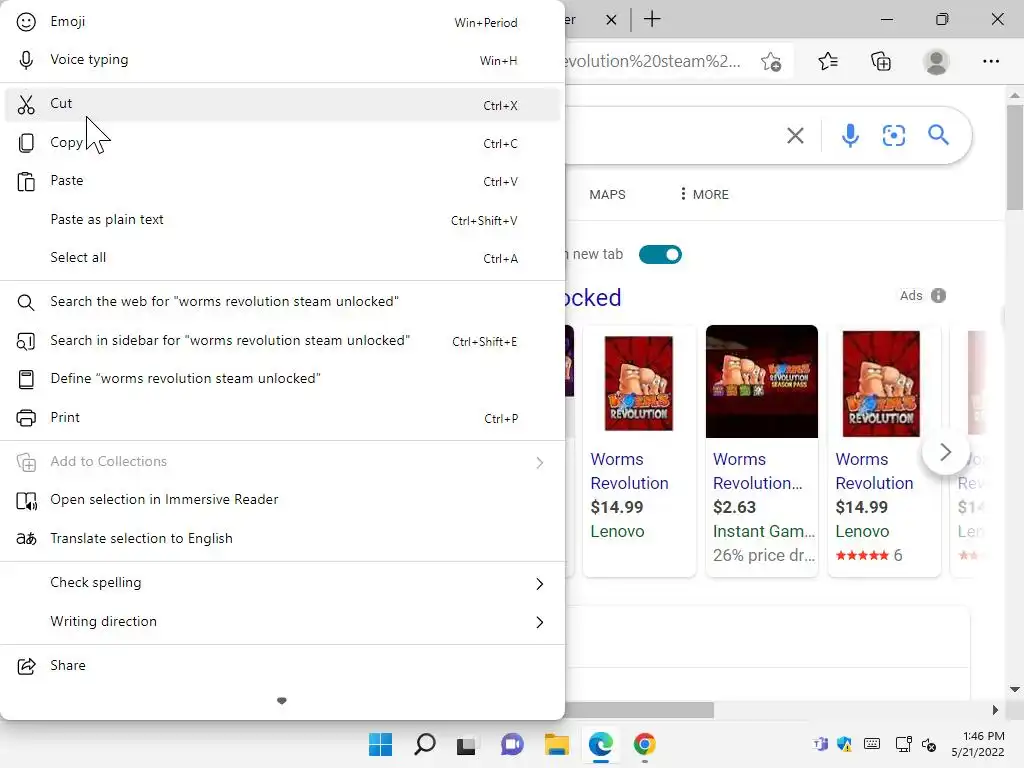The height and width of the screenshot is (768, 1024).
Task: Open the Ads info icon
Action: tap(938, 296)
